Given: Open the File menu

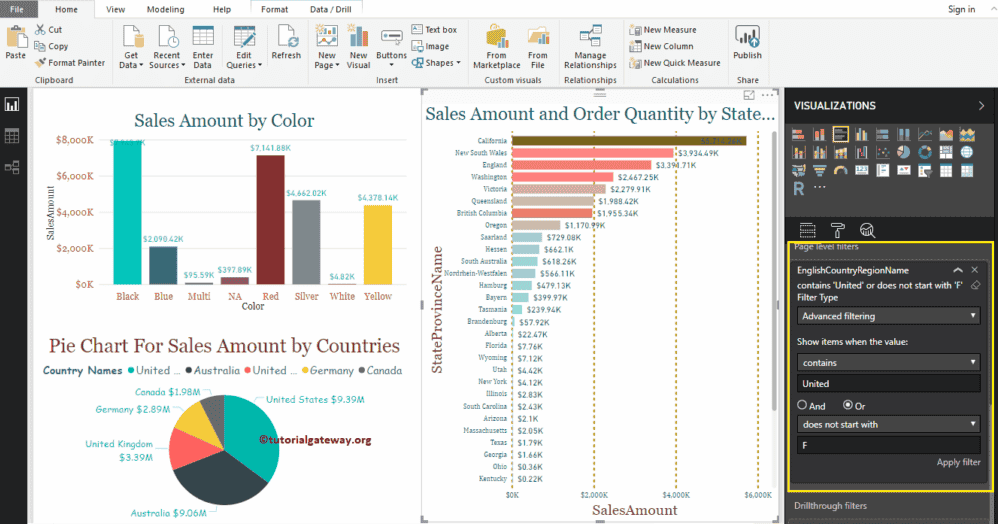Looking at the screenshot, I should click(17, 9).
